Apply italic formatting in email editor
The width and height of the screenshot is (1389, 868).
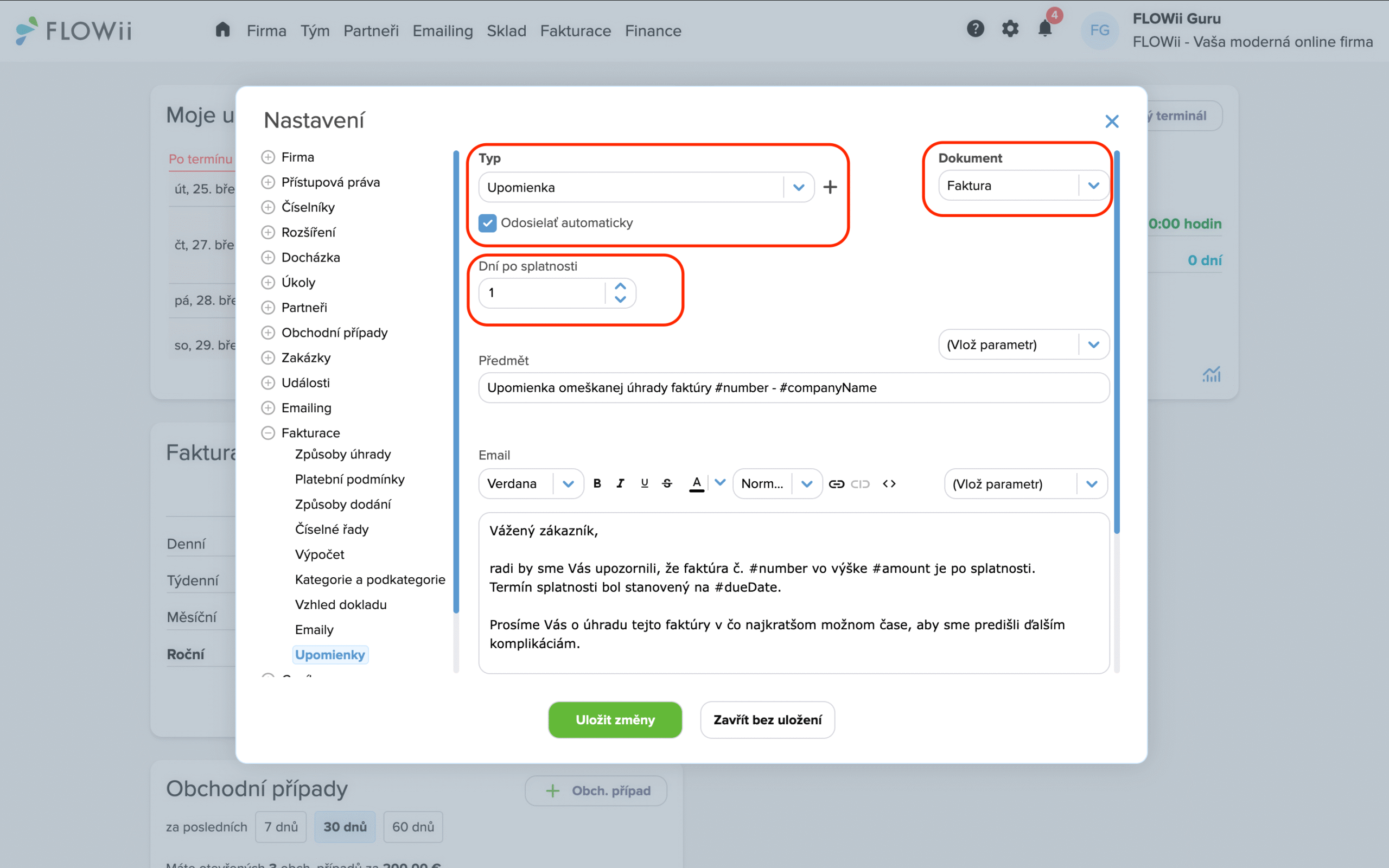tap(621, 483)
